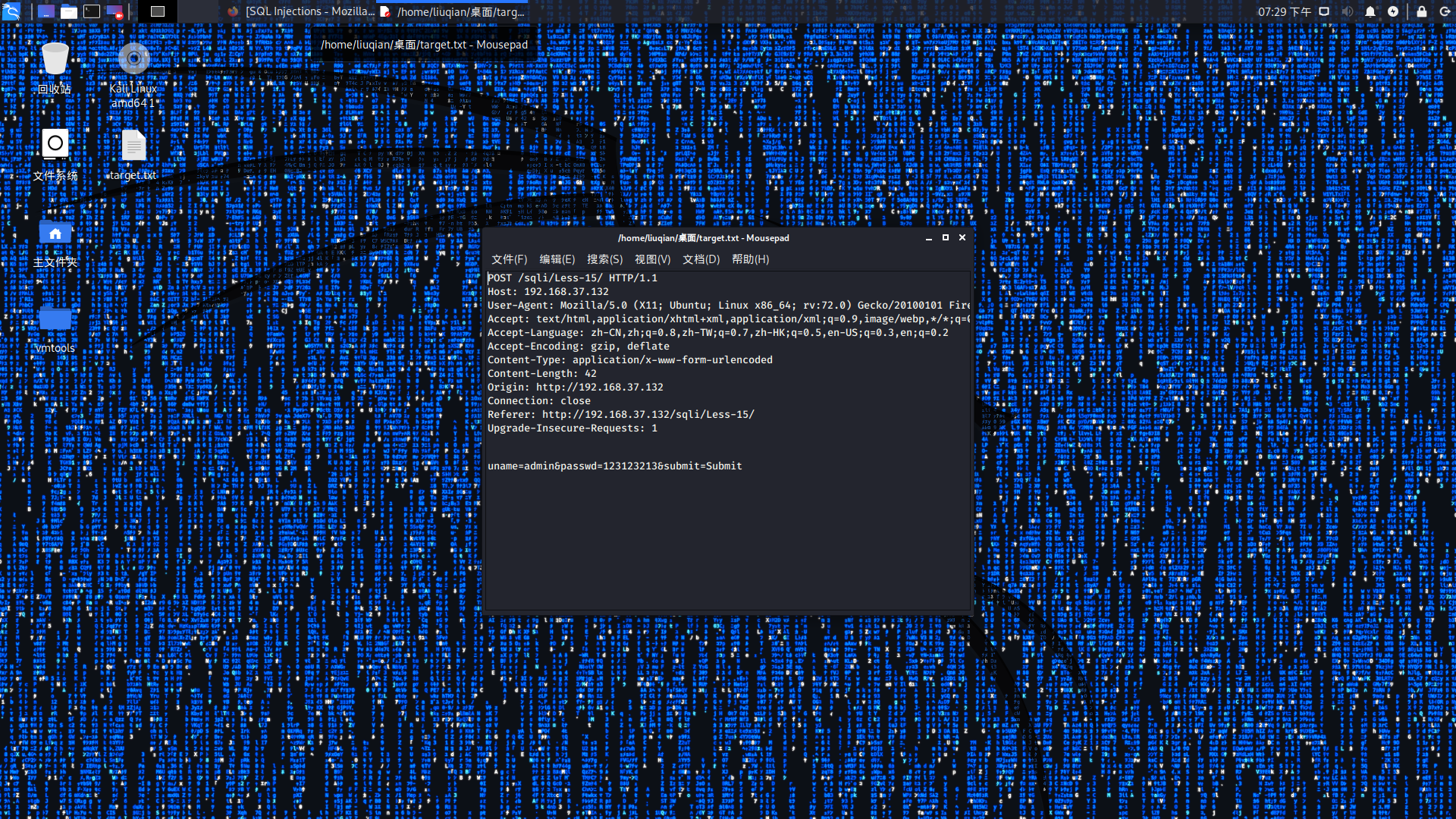
Task: Open the vmtools desktop folder
Action: pos(55,320)
